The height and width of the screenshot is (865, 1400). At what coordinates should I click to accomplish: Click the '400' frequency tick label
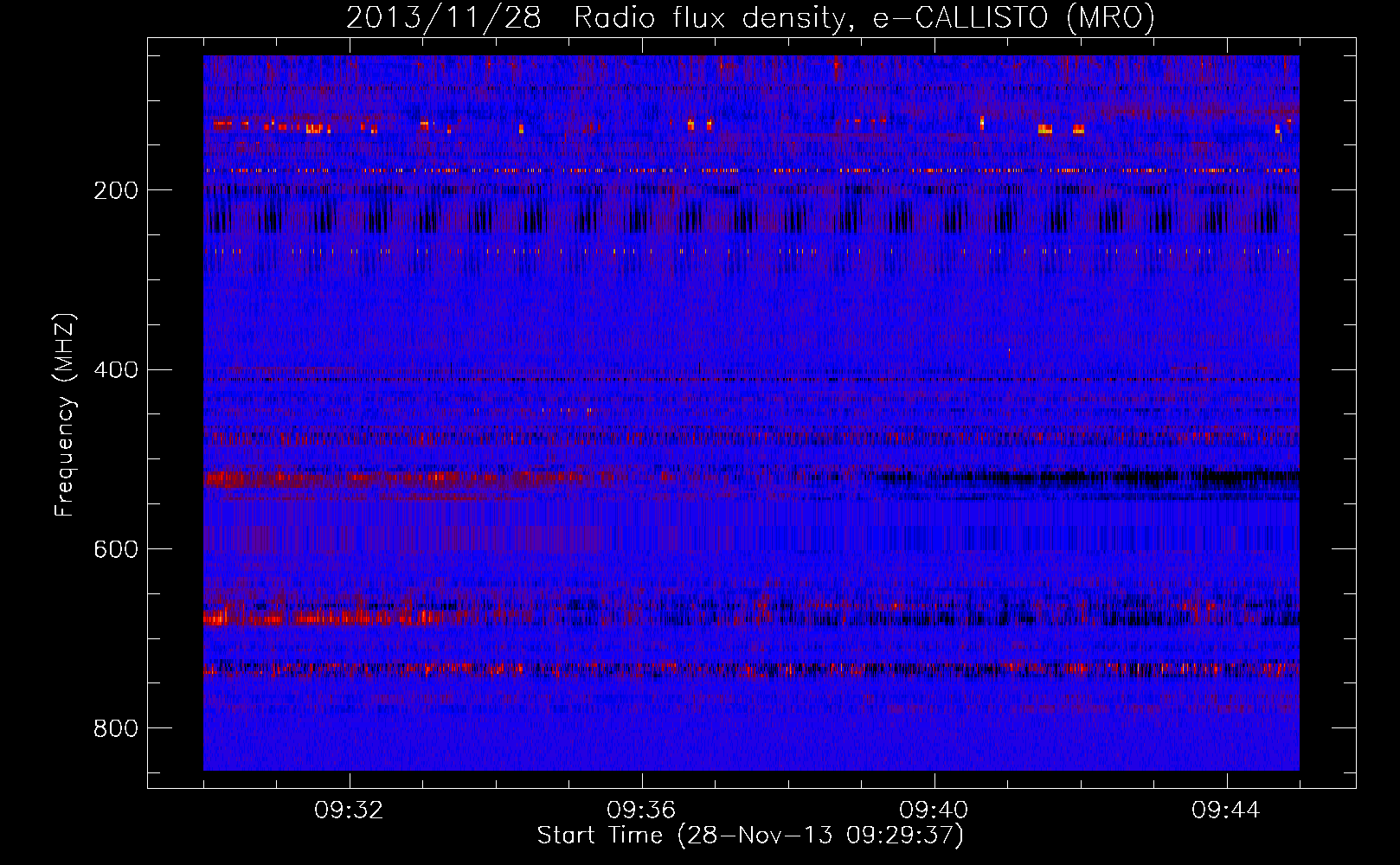pyautogui.click(x=115, y=370)
